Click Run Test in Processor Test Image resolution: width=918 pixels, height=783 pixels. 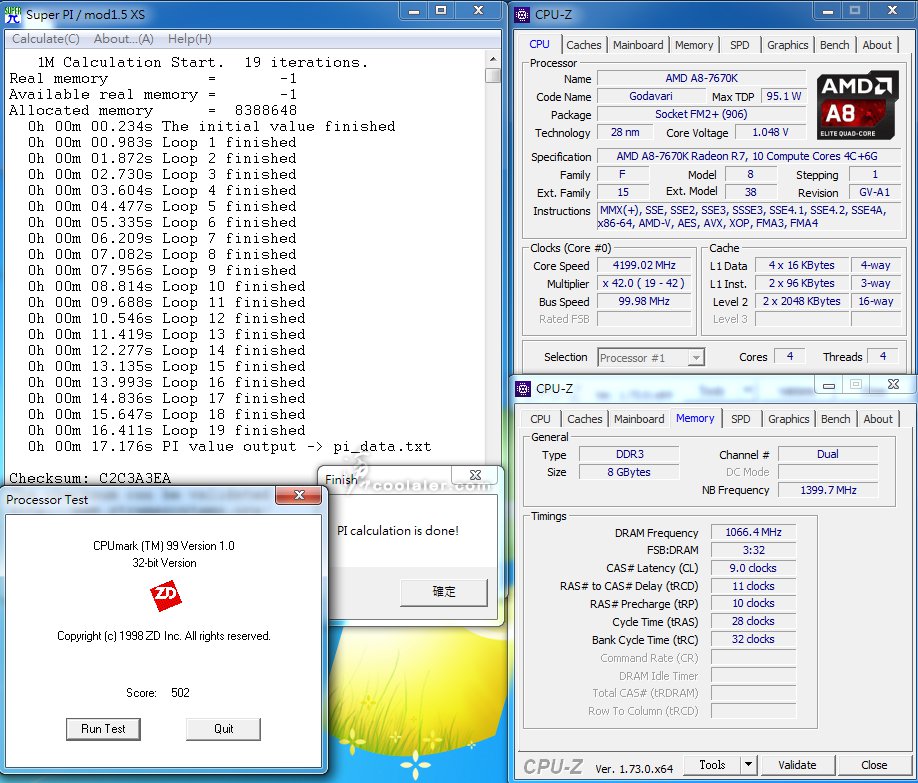pos(103,729)
